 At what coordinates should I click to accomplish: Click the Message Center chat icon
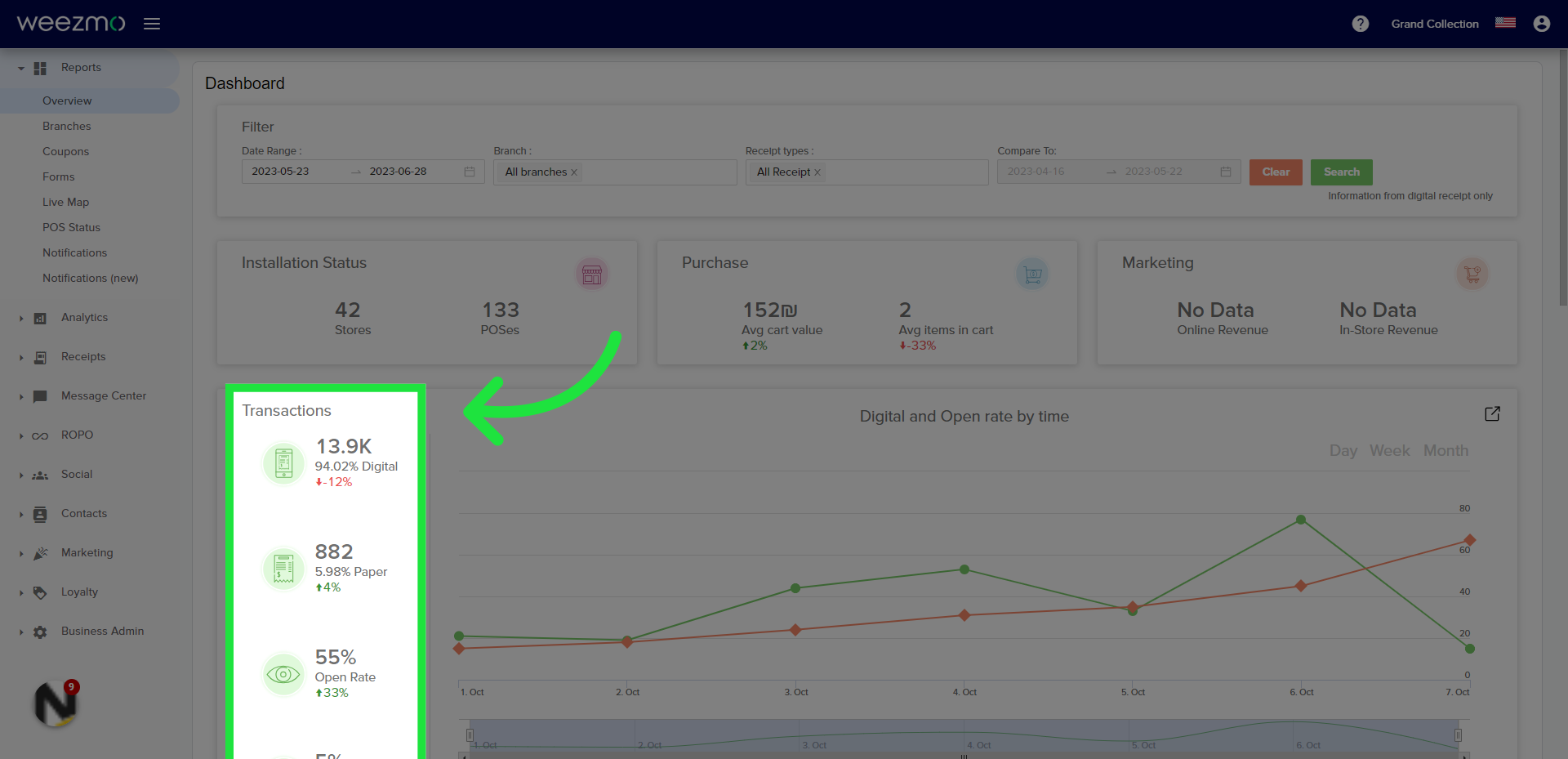pyautogui.click(x=40, y=397)
